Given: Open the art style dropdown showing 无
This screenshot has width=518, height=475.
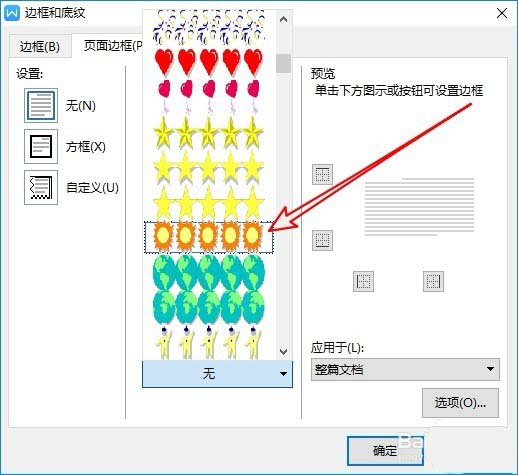Looking at the screenshot, I should (x=217, y=374).
